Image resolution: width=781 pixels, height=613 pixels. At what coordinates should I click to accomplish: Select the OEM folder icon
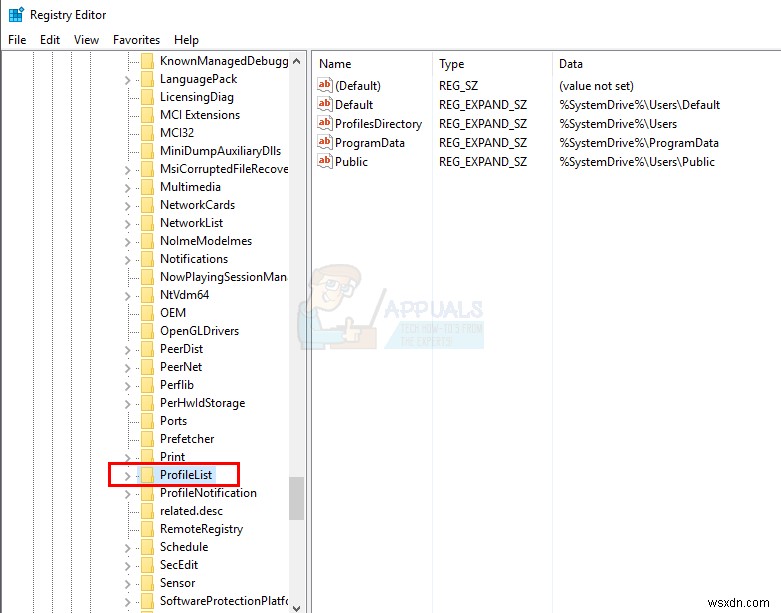pos(147,313)
